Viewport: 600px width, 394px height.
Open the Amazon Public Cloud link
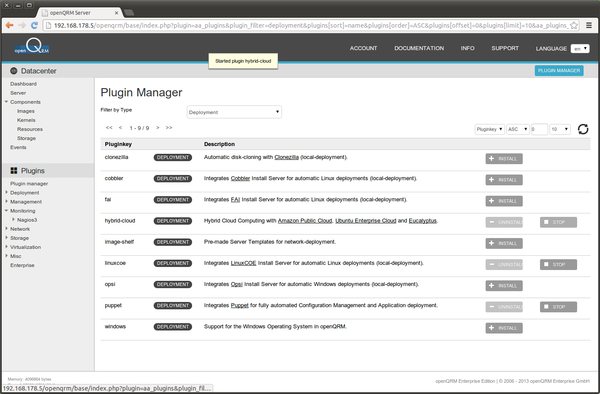click(305, 221)
